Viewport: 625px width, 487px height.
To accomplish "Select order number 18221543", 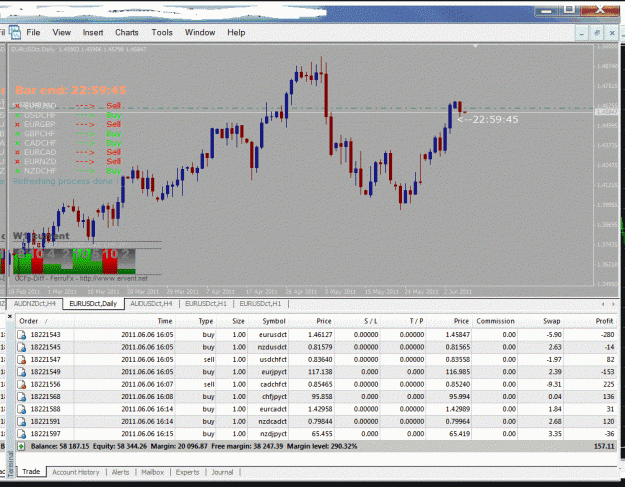I will click(45, 335).
